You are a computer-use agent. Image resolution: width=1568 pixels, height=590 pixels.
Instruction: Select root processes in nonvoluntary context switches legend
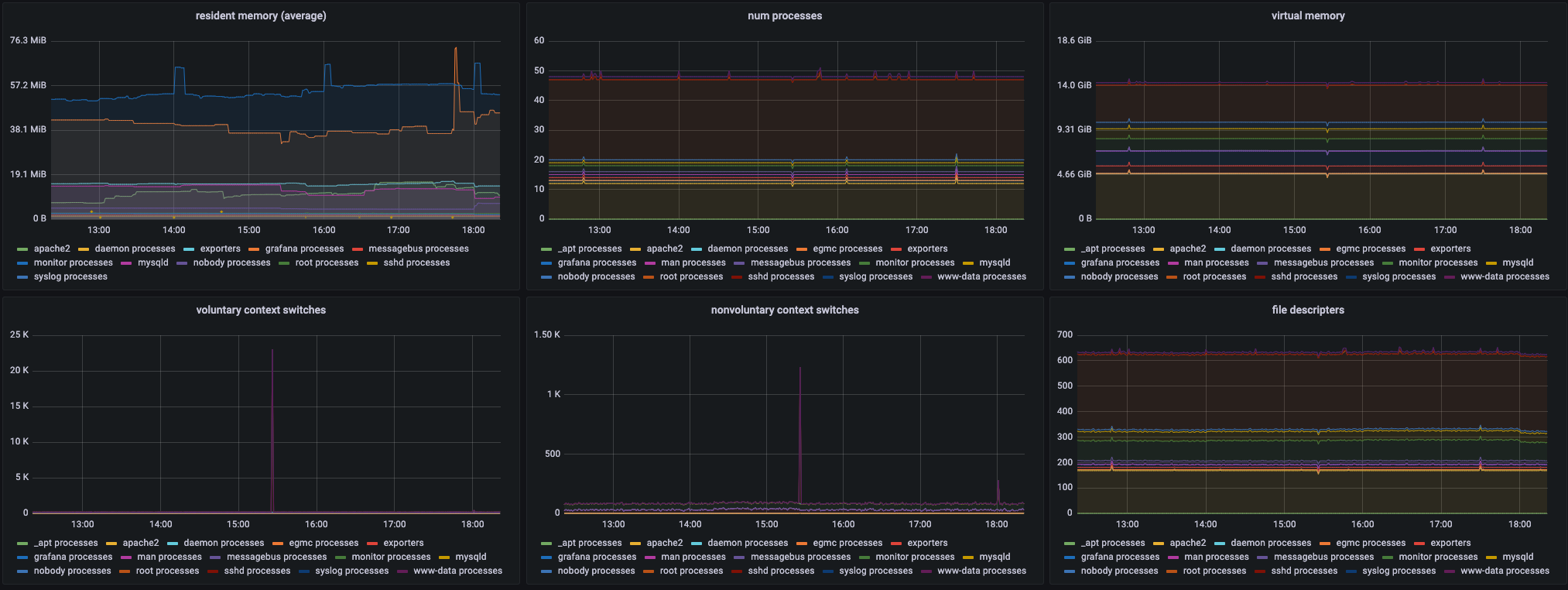click(x=691, y=571)
